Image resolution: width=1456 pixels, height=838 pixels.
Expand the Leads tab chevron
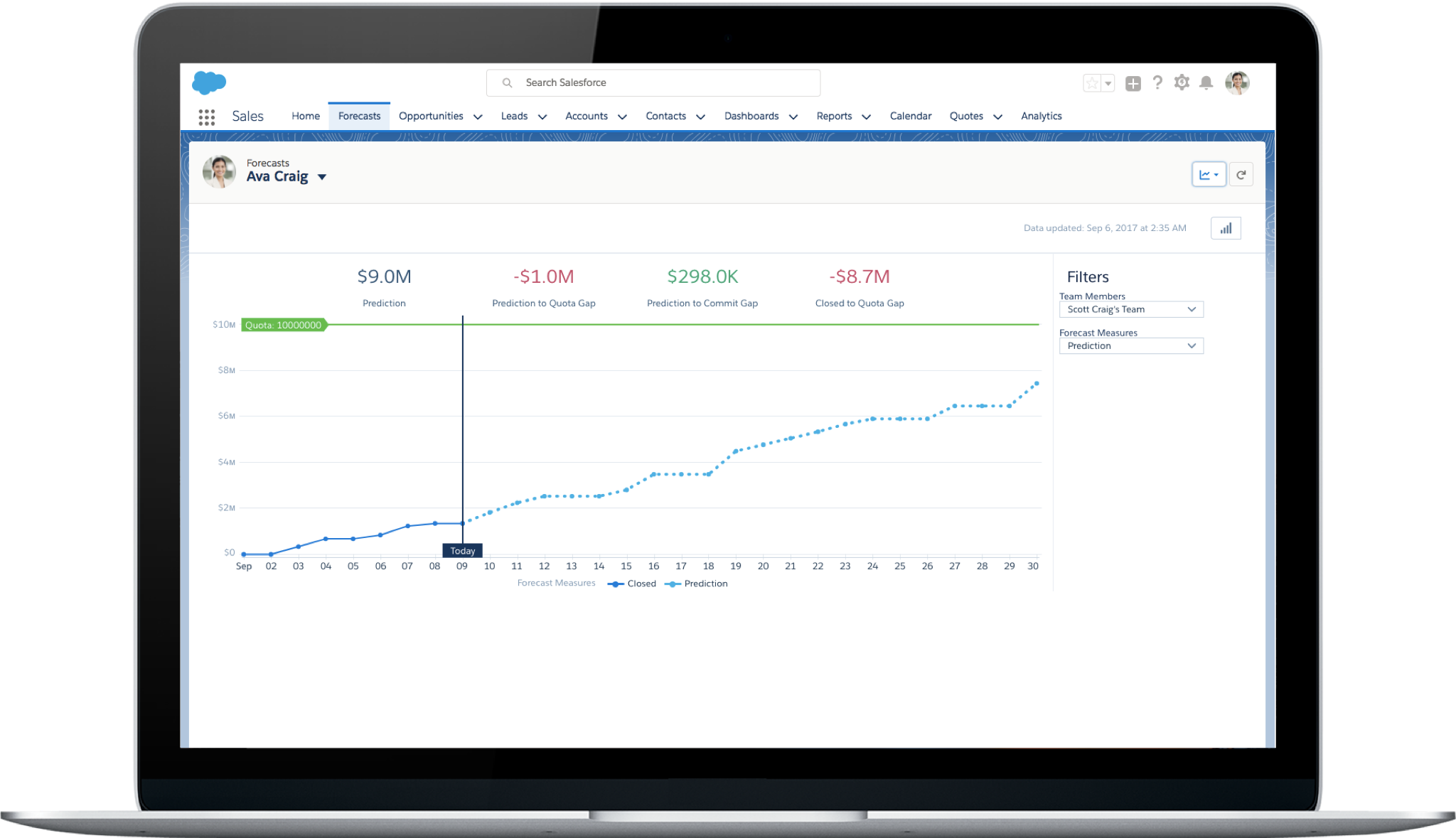click(542, 117)
